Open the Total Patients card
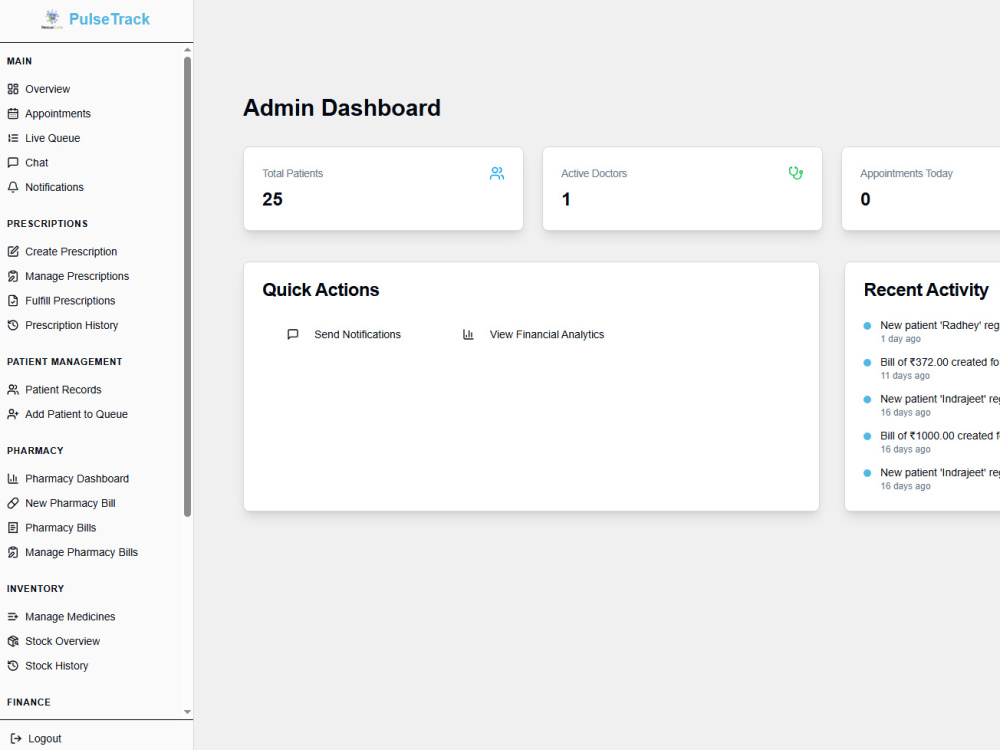 (383, 189)
